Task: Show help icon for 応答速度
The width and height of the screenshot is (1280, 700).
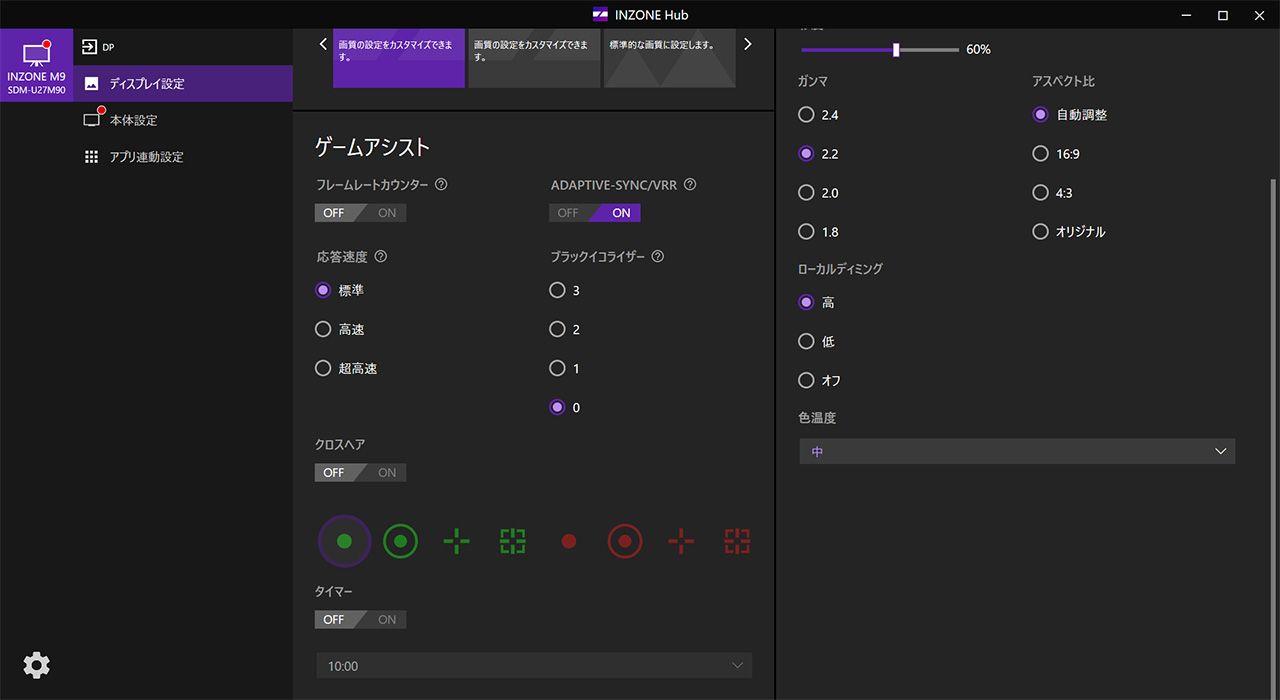Action: 380,257
